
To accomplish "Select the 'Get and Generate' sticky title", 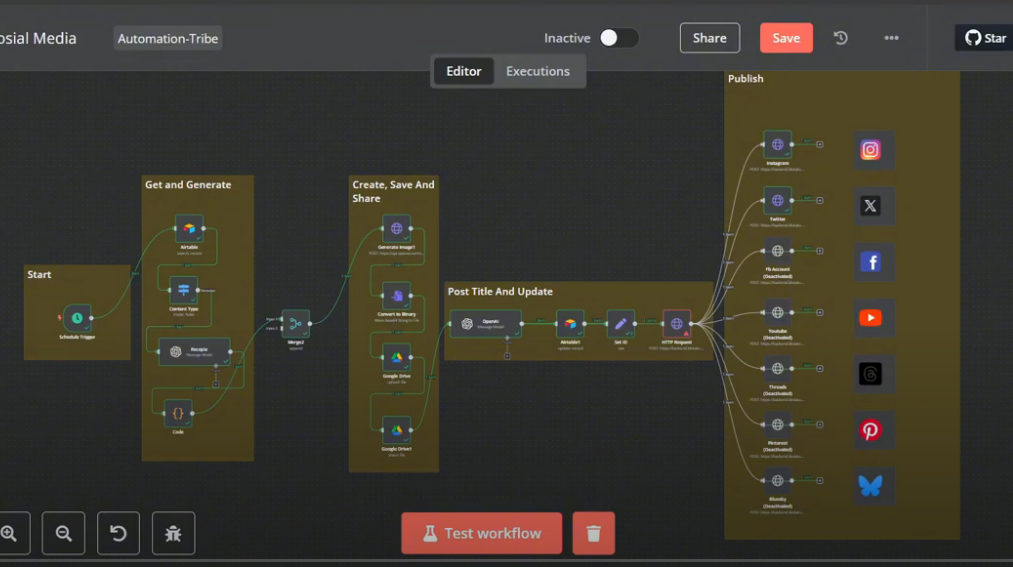I will point(188,185).
